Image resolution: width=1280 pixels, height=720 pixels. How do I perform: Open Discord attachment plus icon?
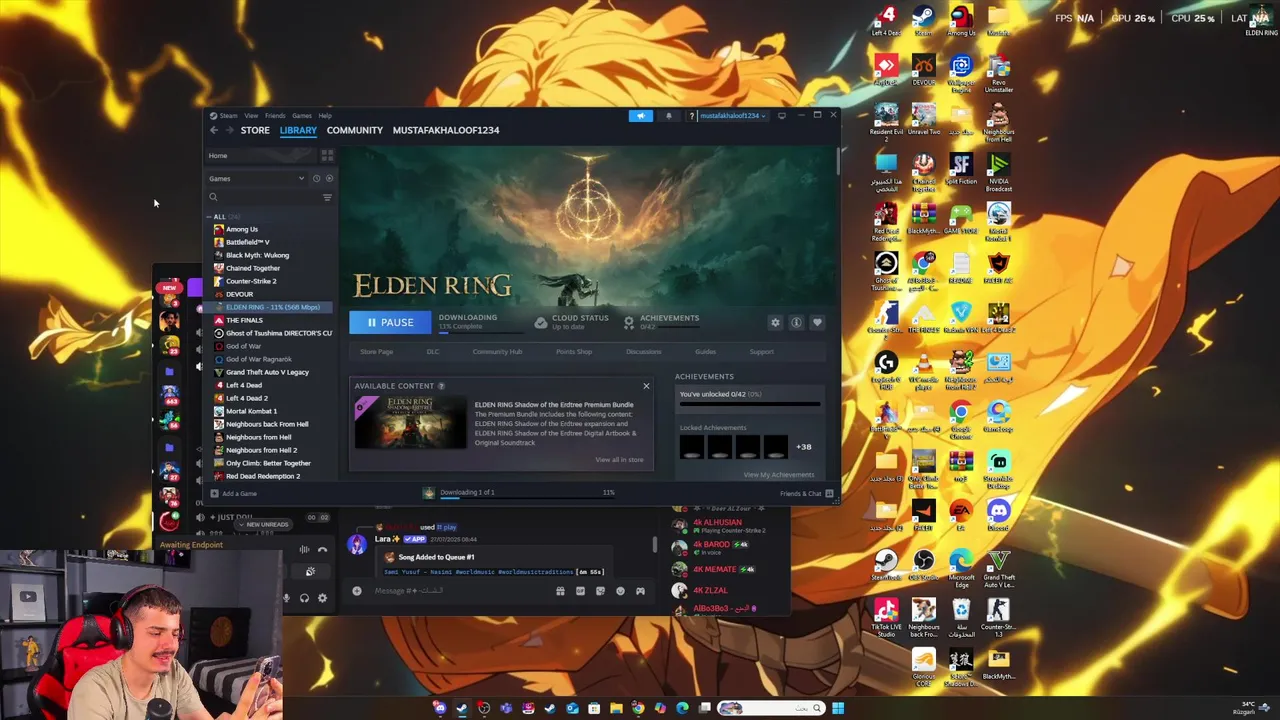point(357,591)
